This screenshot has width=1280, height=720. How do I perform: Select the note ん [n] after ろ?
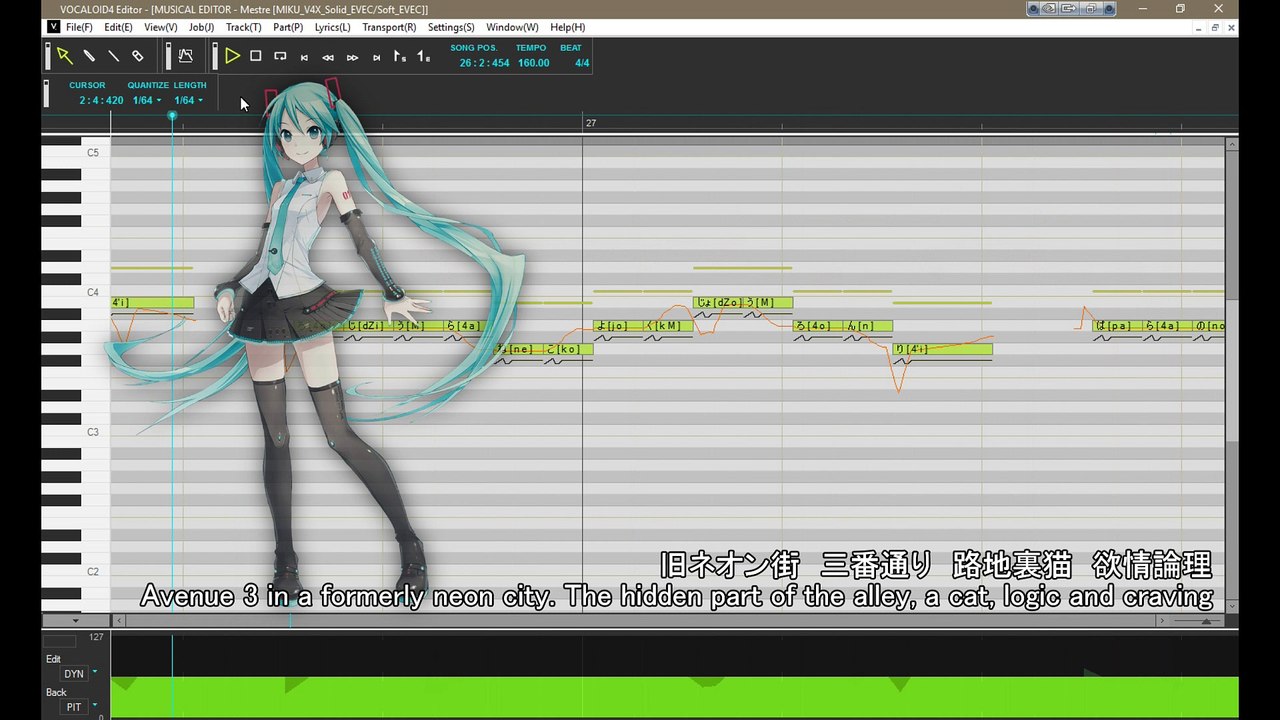click(867, 326)
